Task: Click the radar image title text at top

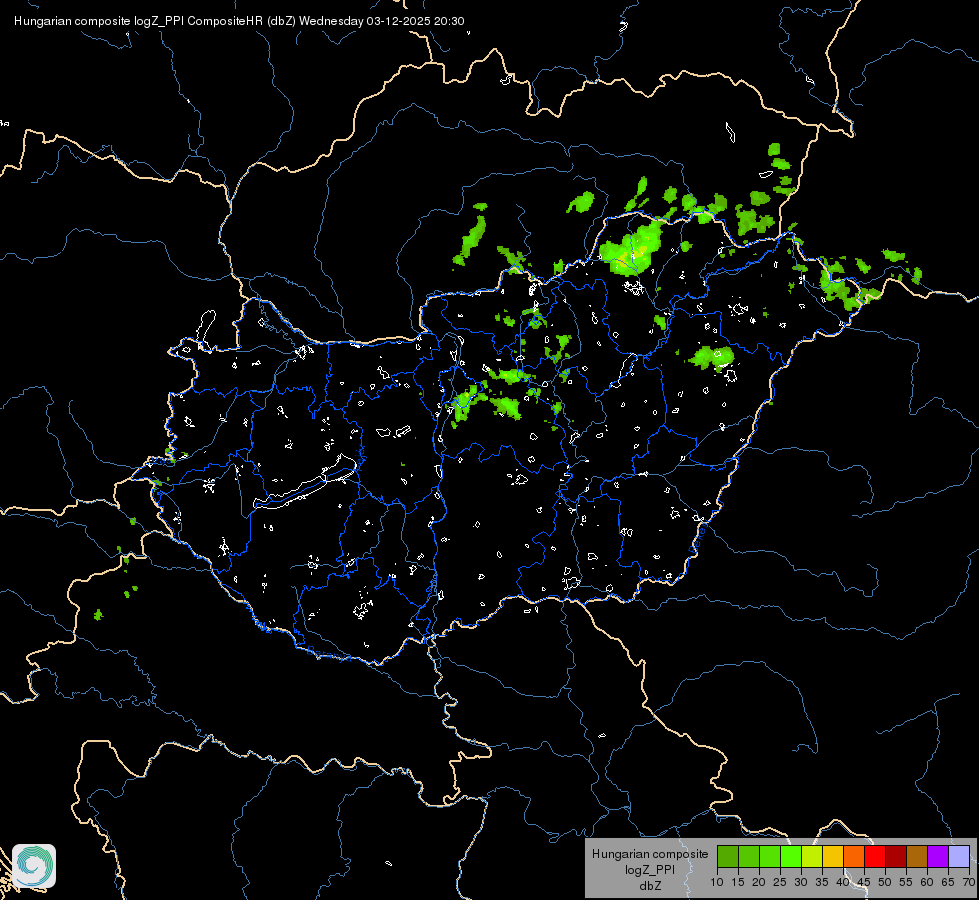Action: pyautogui.click(x=239, y=21)
